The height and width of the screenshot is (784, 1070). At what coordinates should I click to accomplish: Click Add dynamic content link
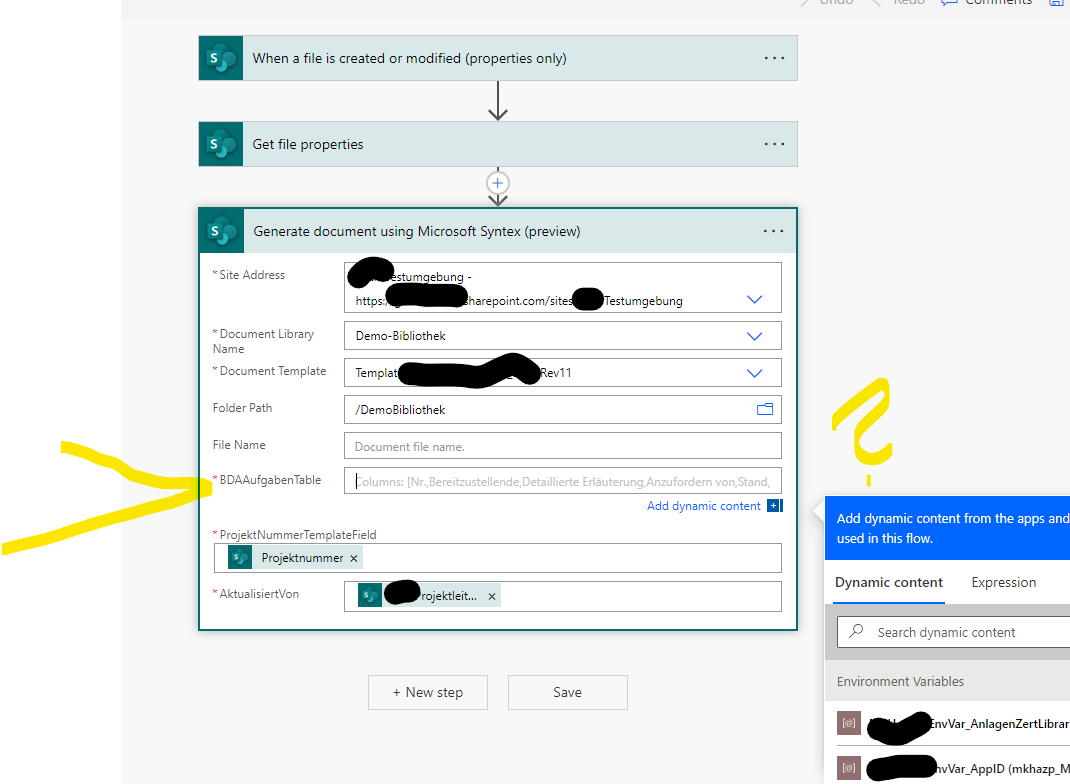tap(704, 506)
